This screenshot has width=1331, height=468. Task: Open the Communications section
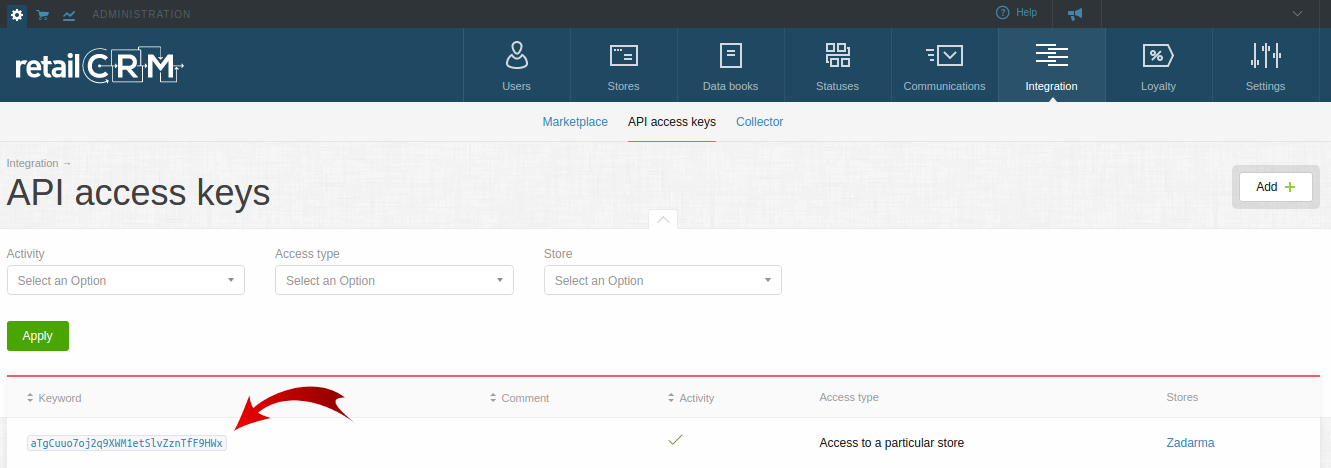pyautogui.click(x=945, y=65)
